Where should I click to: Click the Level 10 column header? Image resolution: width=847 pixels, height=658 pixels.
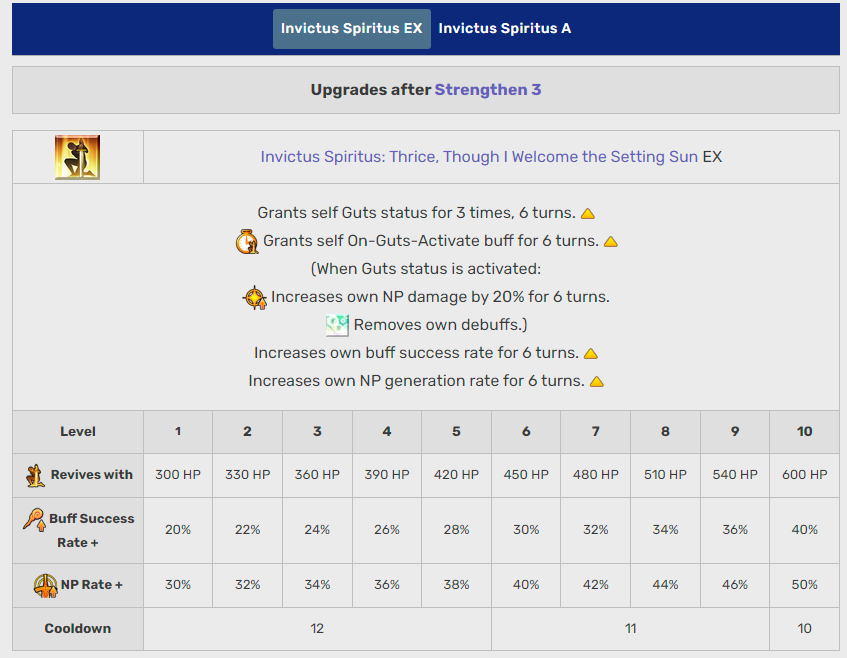click(804, 432)
